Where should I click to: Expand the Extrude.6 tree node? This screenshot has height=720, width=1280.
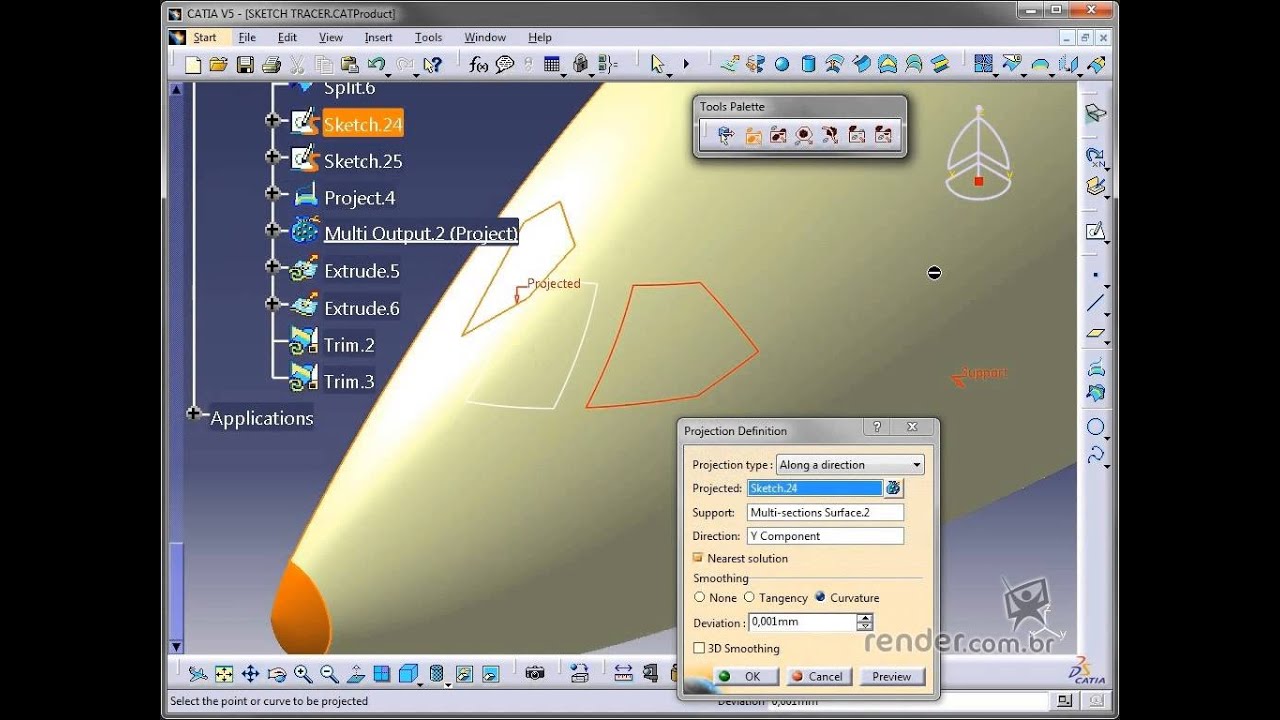tap(272, 303)
